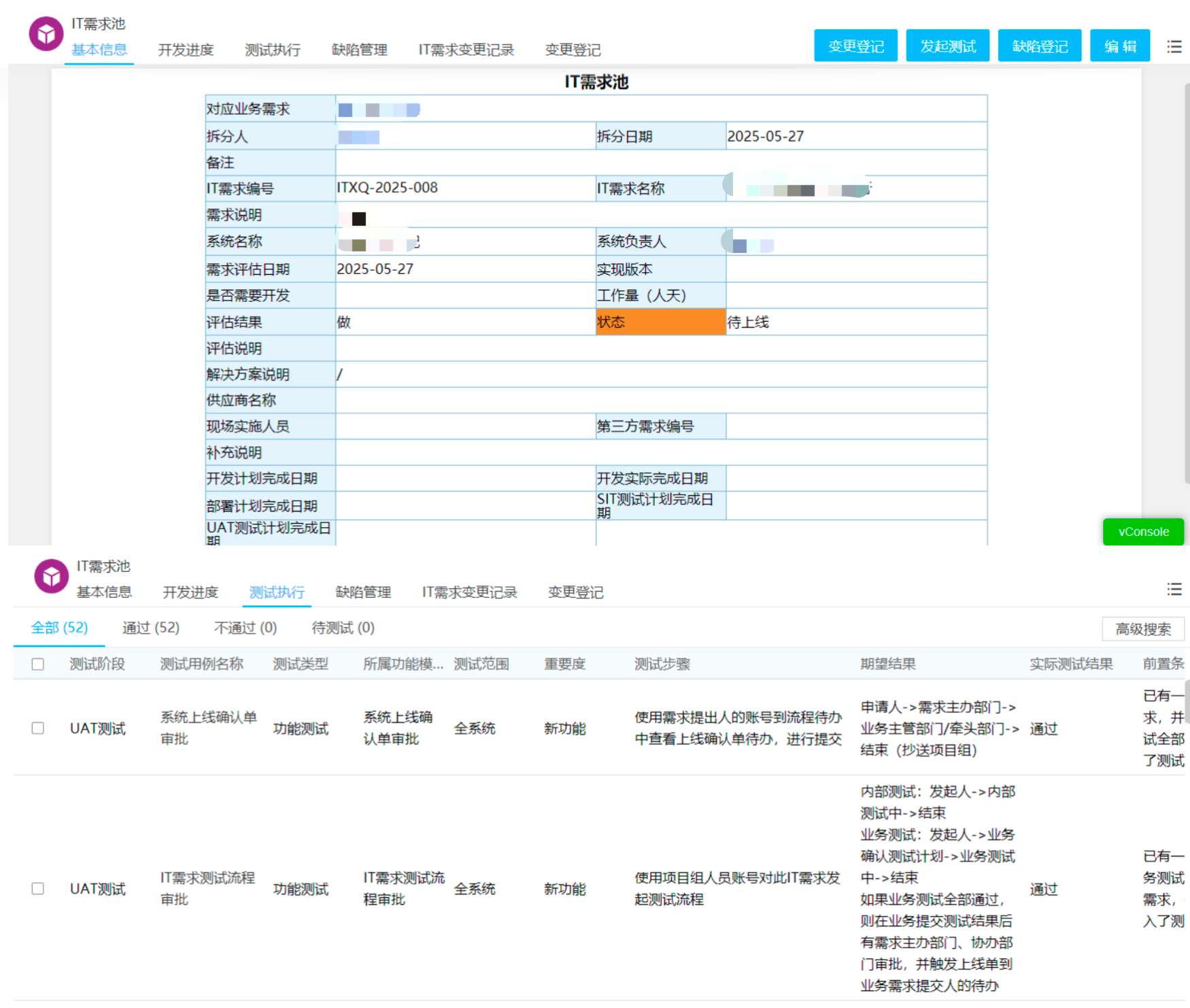The width and height of the screenshot is (1190, 1008).
Task: Switch to 基本信息 tab in top panel
Action: pyautogui.click(x=99, y=50)
